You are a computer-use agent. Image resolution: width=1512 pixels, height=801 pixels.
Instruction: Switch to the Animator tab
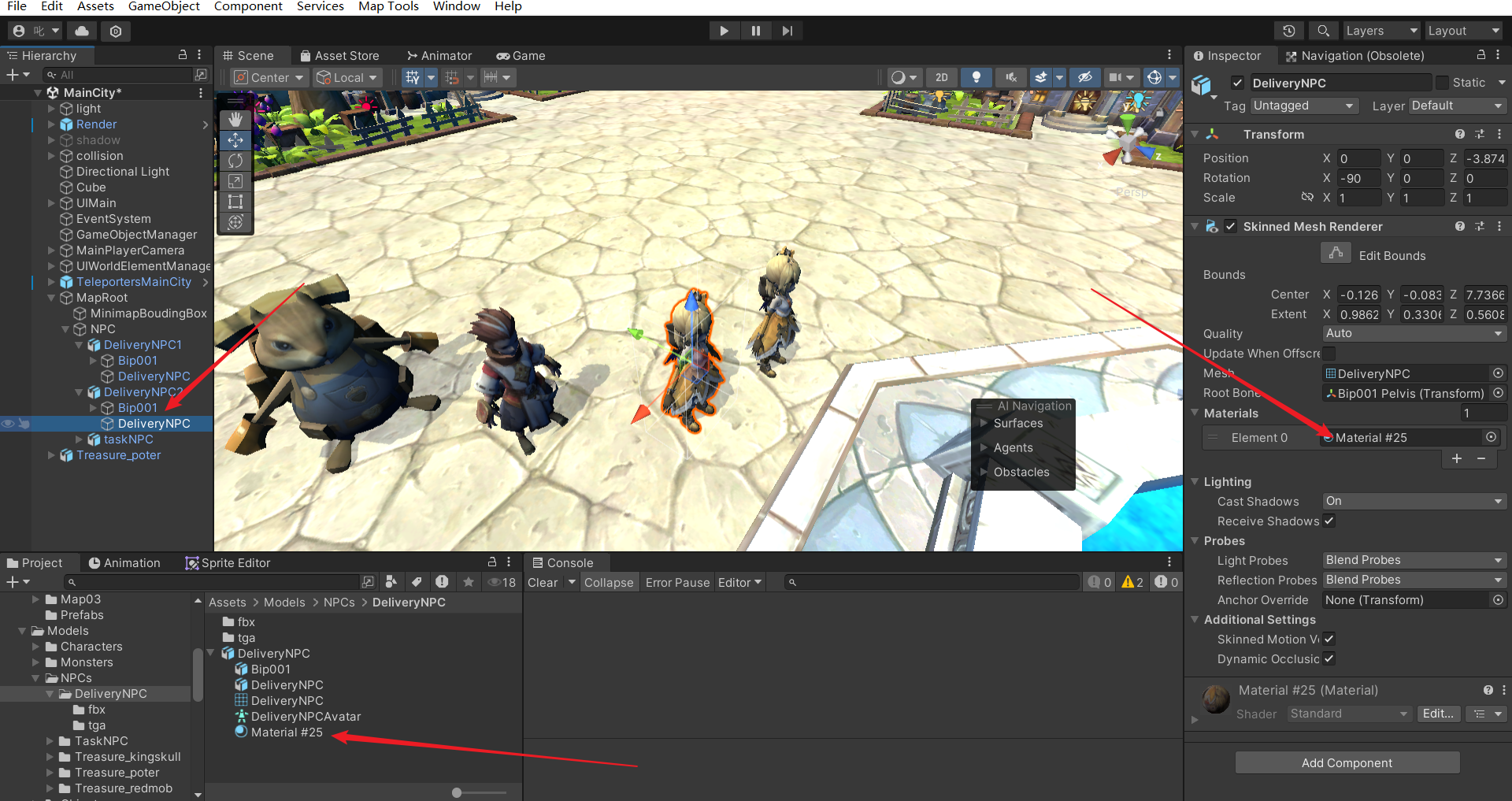tap(439, 56)
